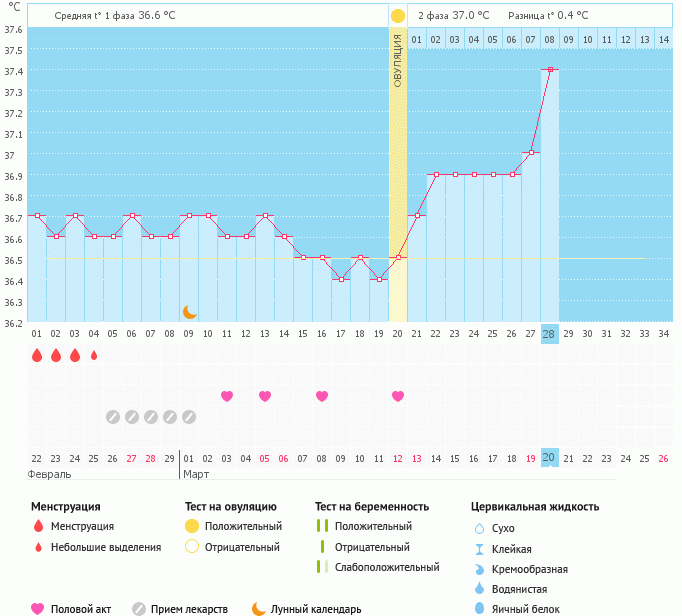The image size is (682, 616).
Task: Click the heart icon on March 12
Action: [398, 397]
